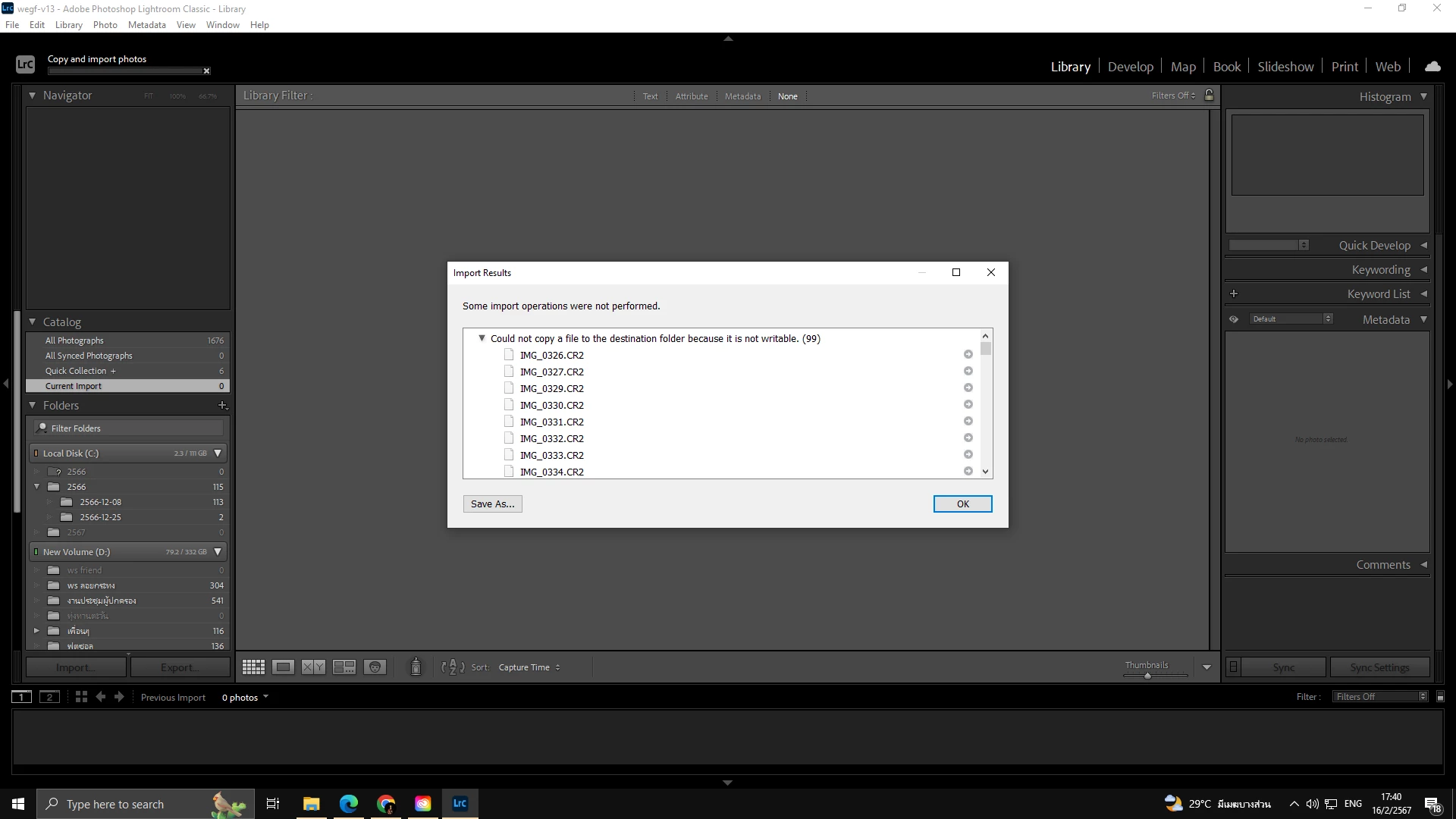Click the Painter spray can tool

416,667
